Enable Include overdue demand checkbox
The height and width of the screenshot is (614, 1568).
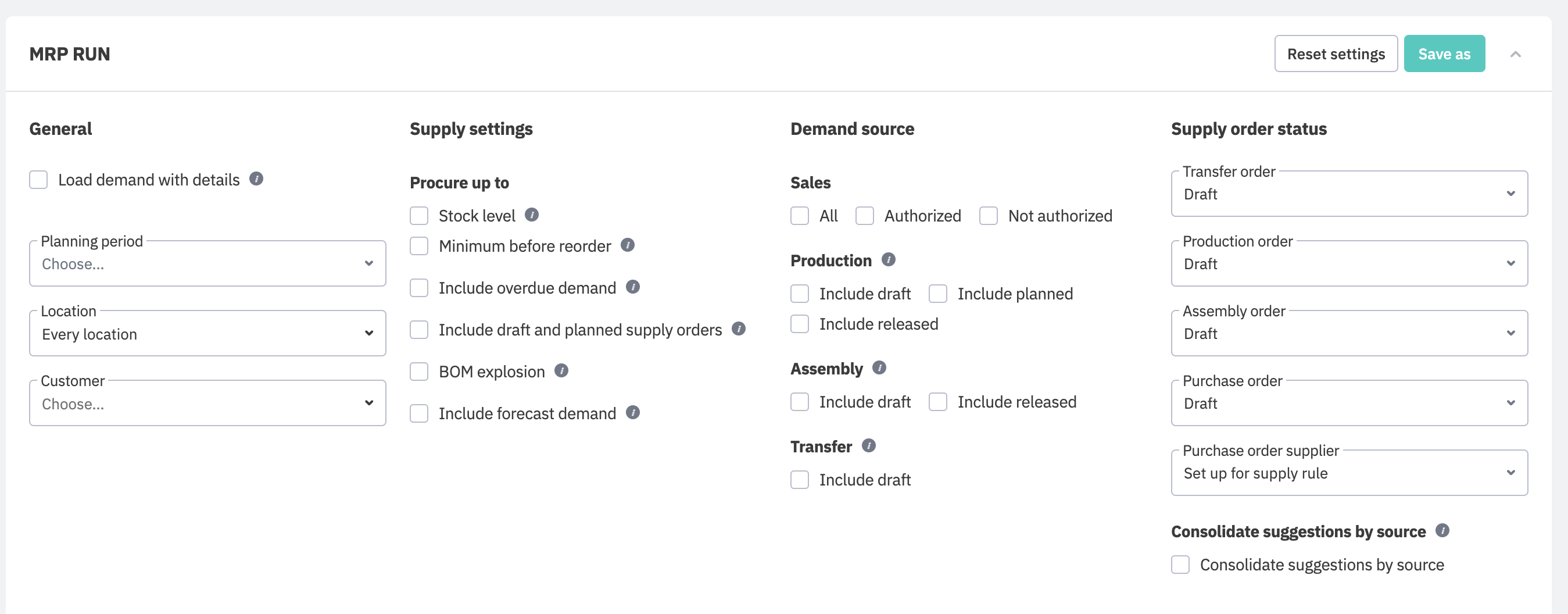click(419, 288)
